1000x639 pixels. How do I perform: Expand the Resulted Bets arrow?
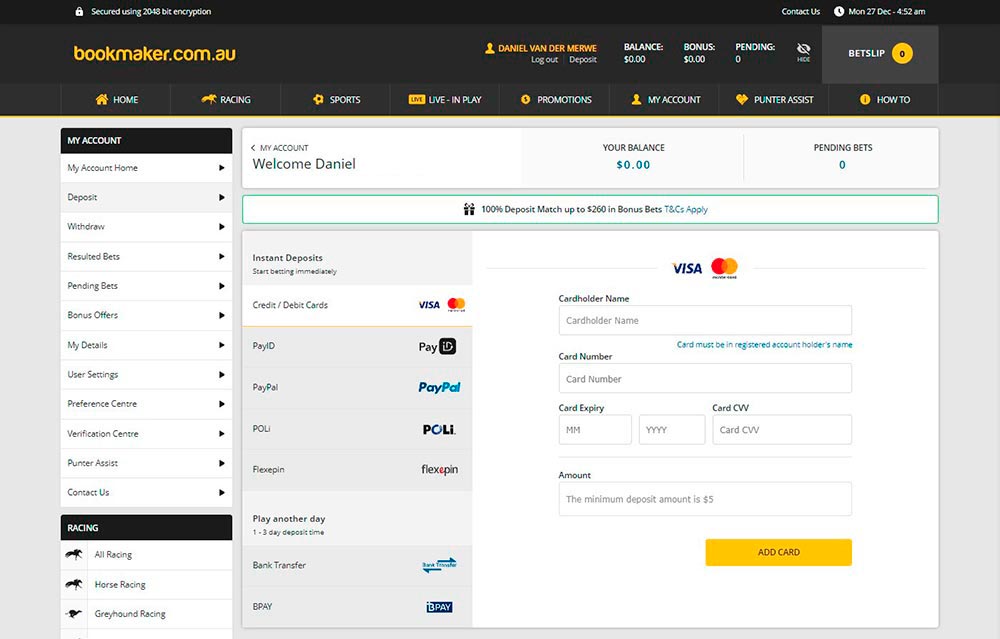[221, 256]
